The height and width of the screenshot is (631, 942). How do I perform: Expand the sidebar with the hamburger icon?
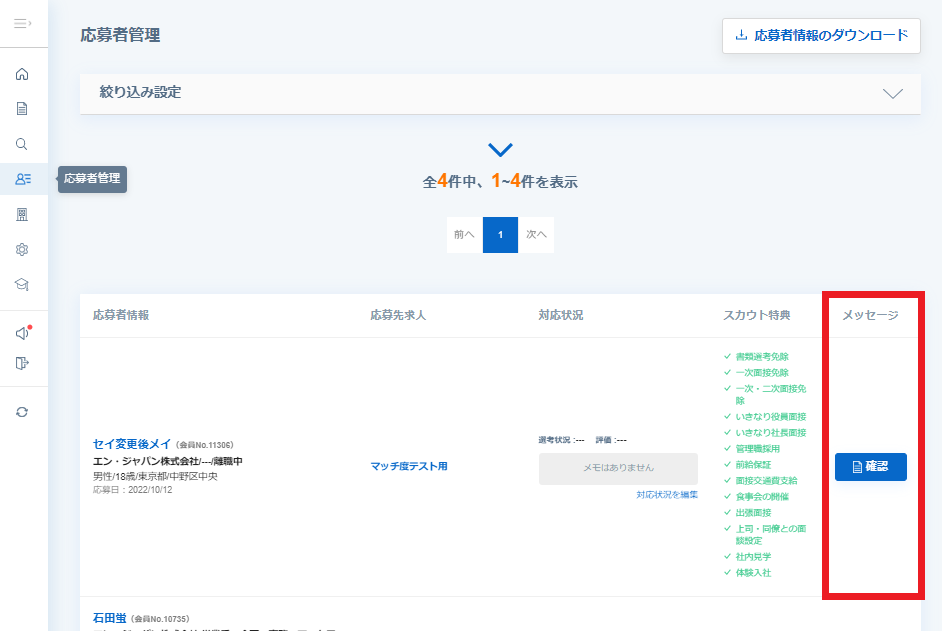point(23,23)
